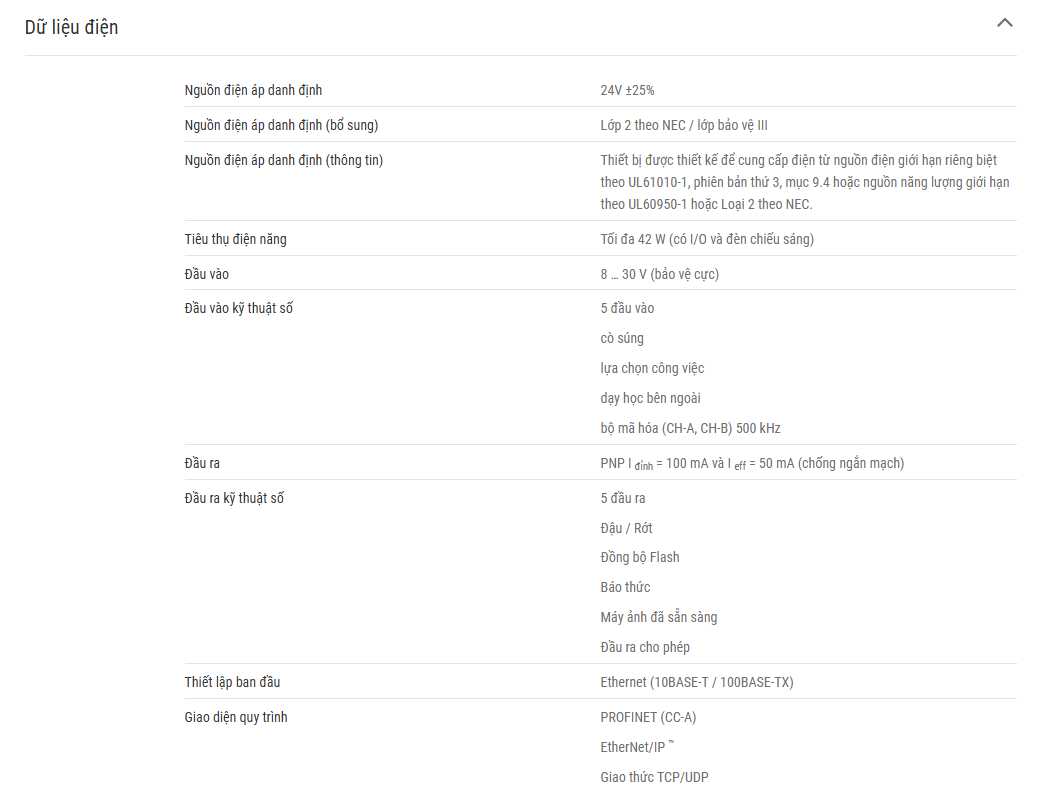Select the Nguồn điện áp danh định label

coord(253,90)
